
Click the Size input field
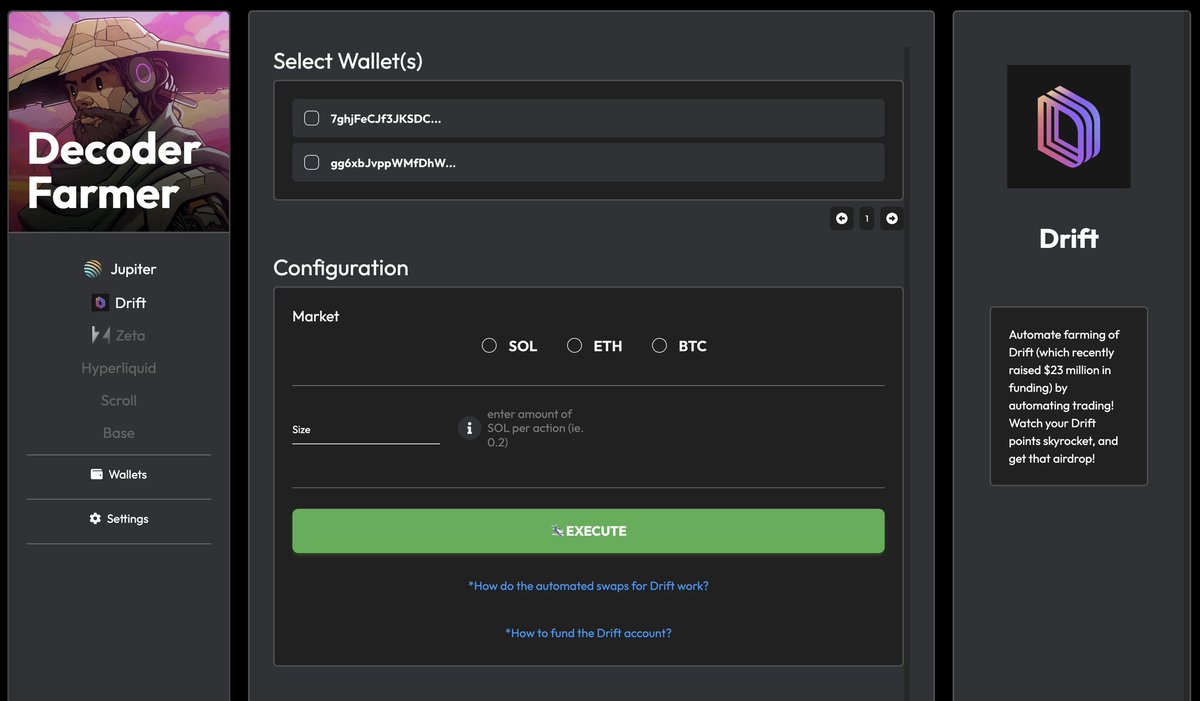coord(366,430)
